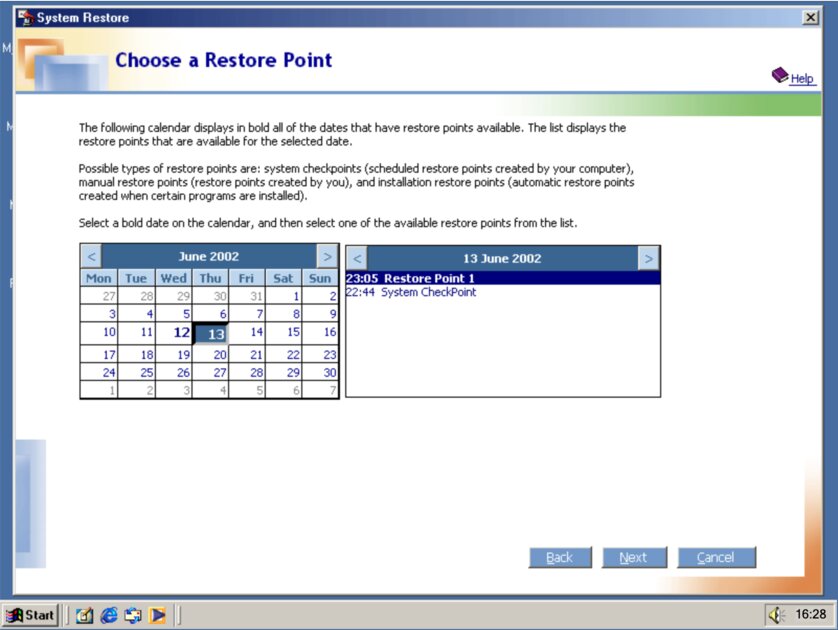Open the Help book icon
This screenshot has height=630, width=838.
click(x=780, y=76)
